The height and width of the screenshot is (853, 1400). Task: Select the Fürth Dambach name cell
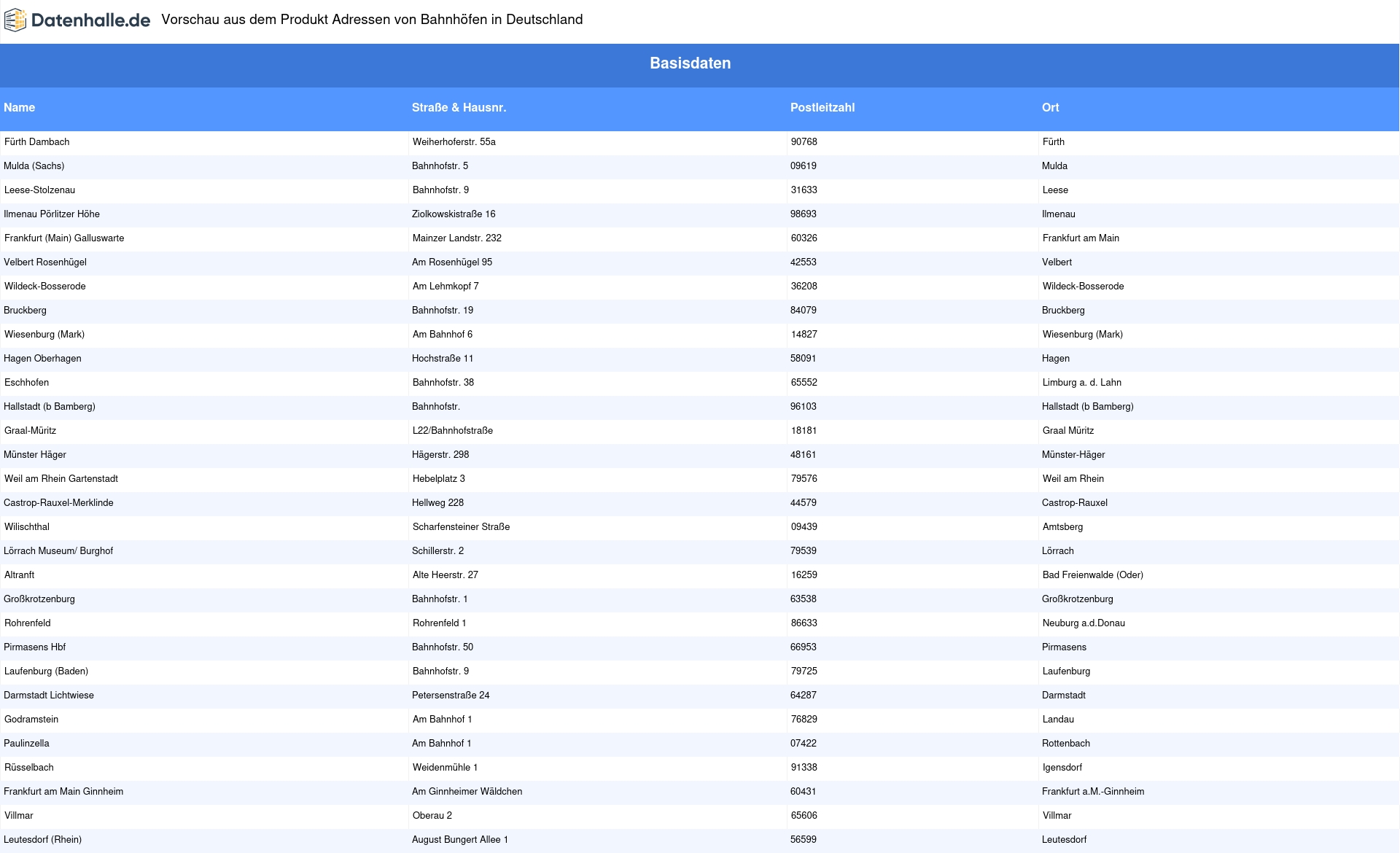tap(37, 142)
